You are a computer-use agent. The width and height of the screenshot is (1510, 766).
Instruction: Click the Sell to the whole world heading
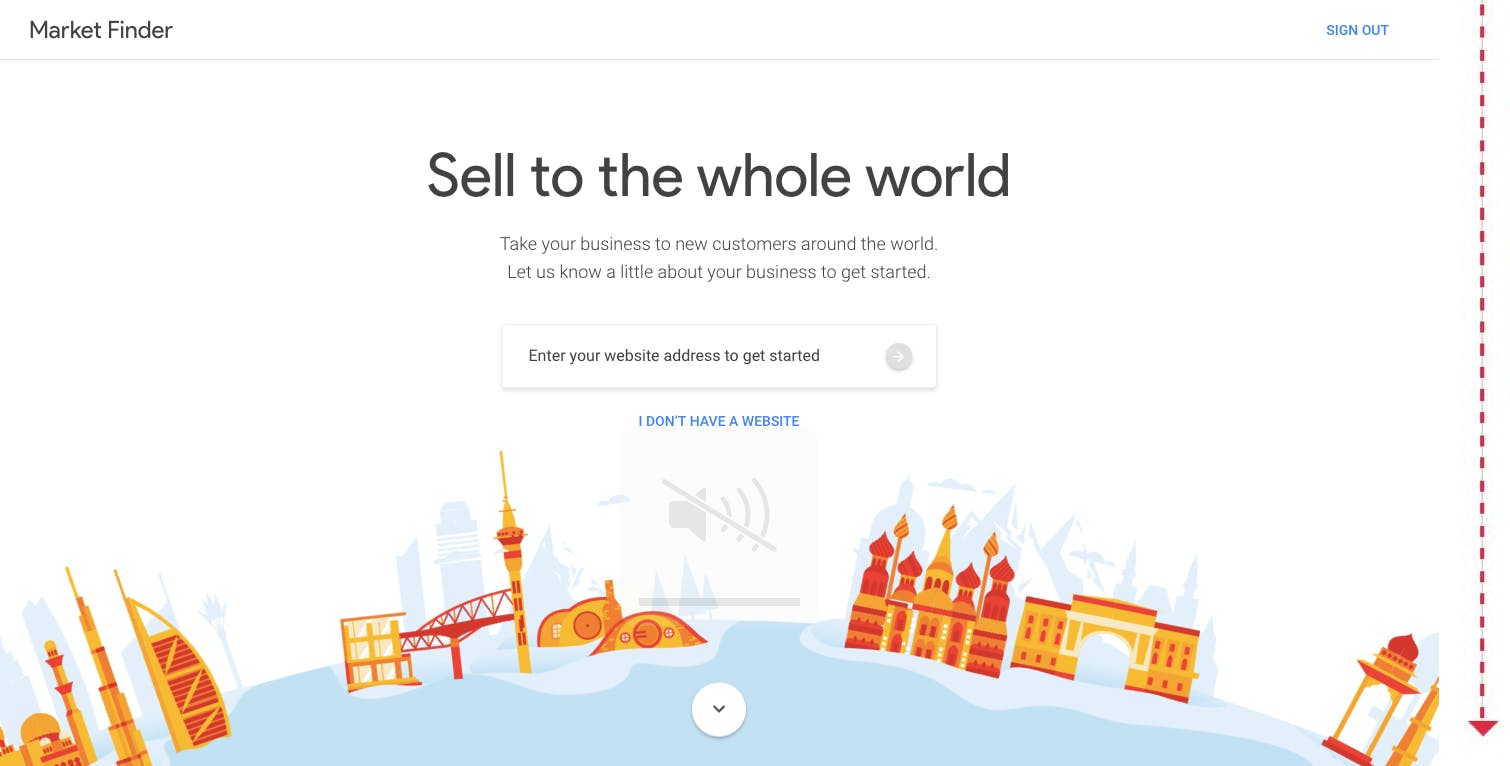tap(719, 175)
